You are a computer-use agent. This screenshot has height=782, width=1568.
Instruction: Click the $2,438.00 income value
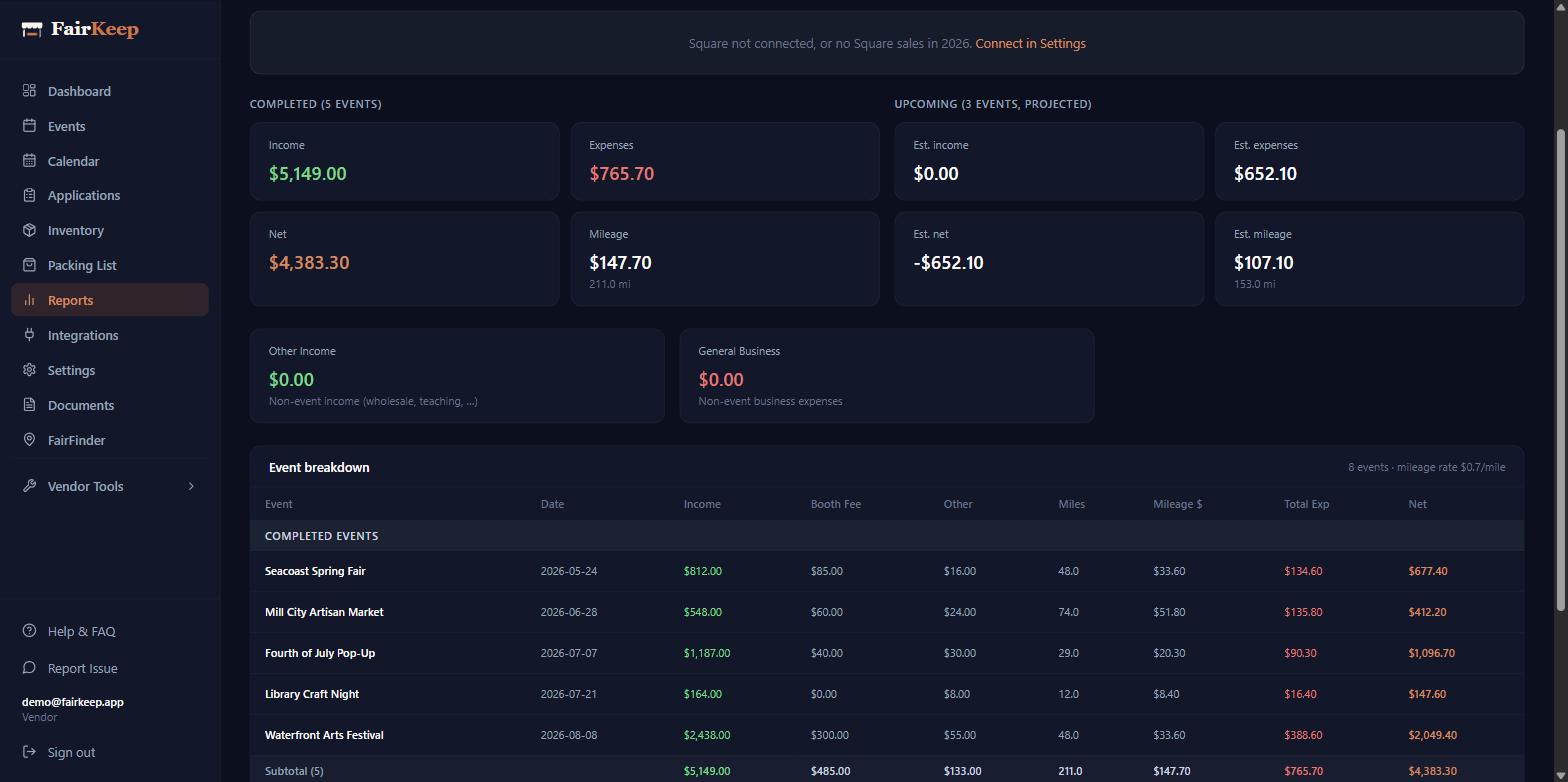pos(707,735)
